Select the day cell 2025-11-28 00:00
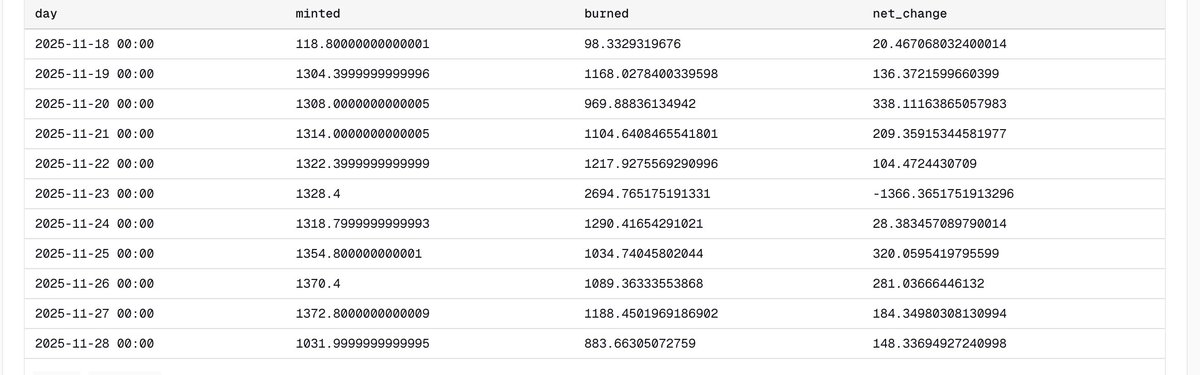1200x375 pixels. click(x=94, y=344)
